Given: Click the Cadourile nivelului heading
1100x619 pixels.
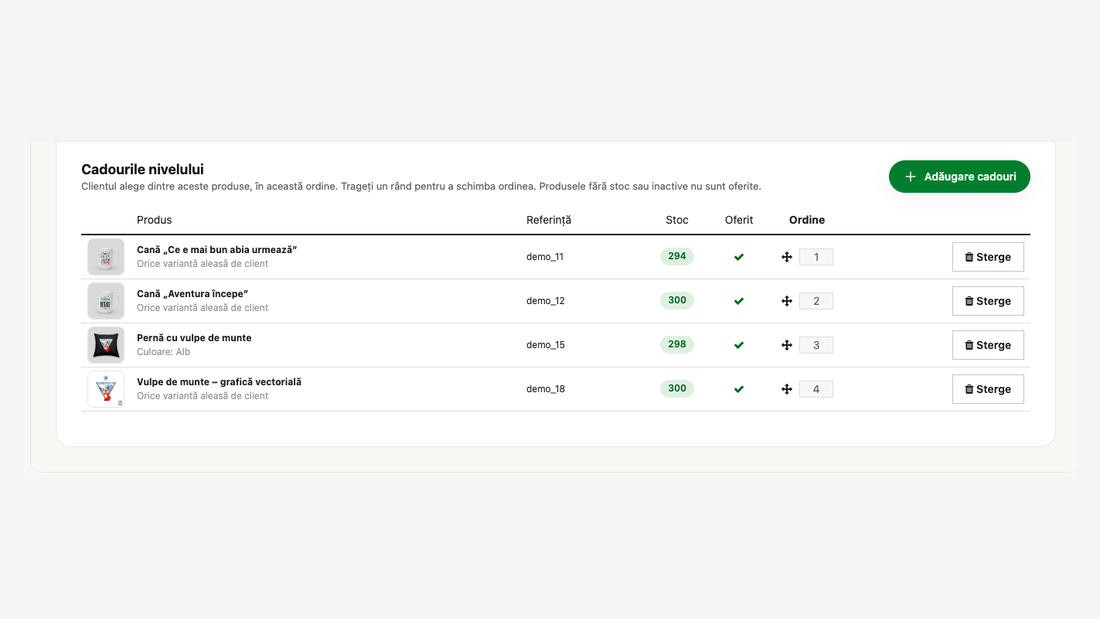Looking at the screenshot, I should (142, 169).
